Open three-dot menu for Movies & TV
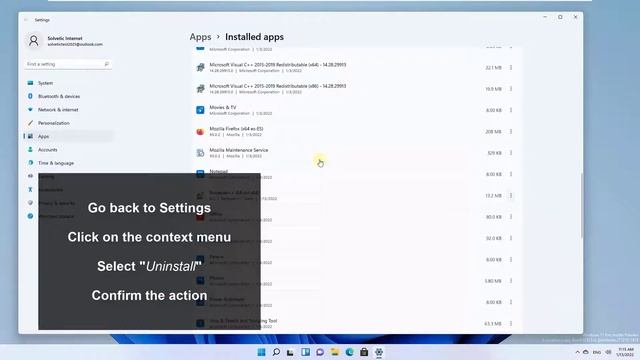 pos(511,110)
